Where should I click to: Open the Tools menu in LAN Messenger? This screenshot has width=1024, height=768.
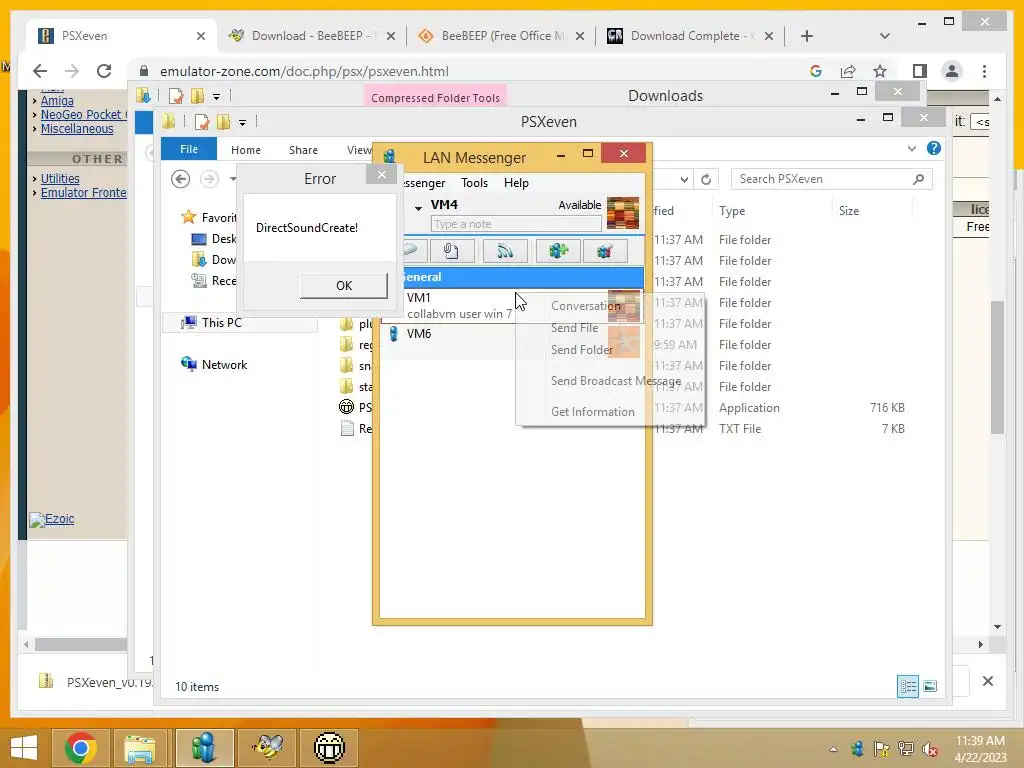pyautogui.click(x=474, y=183)
